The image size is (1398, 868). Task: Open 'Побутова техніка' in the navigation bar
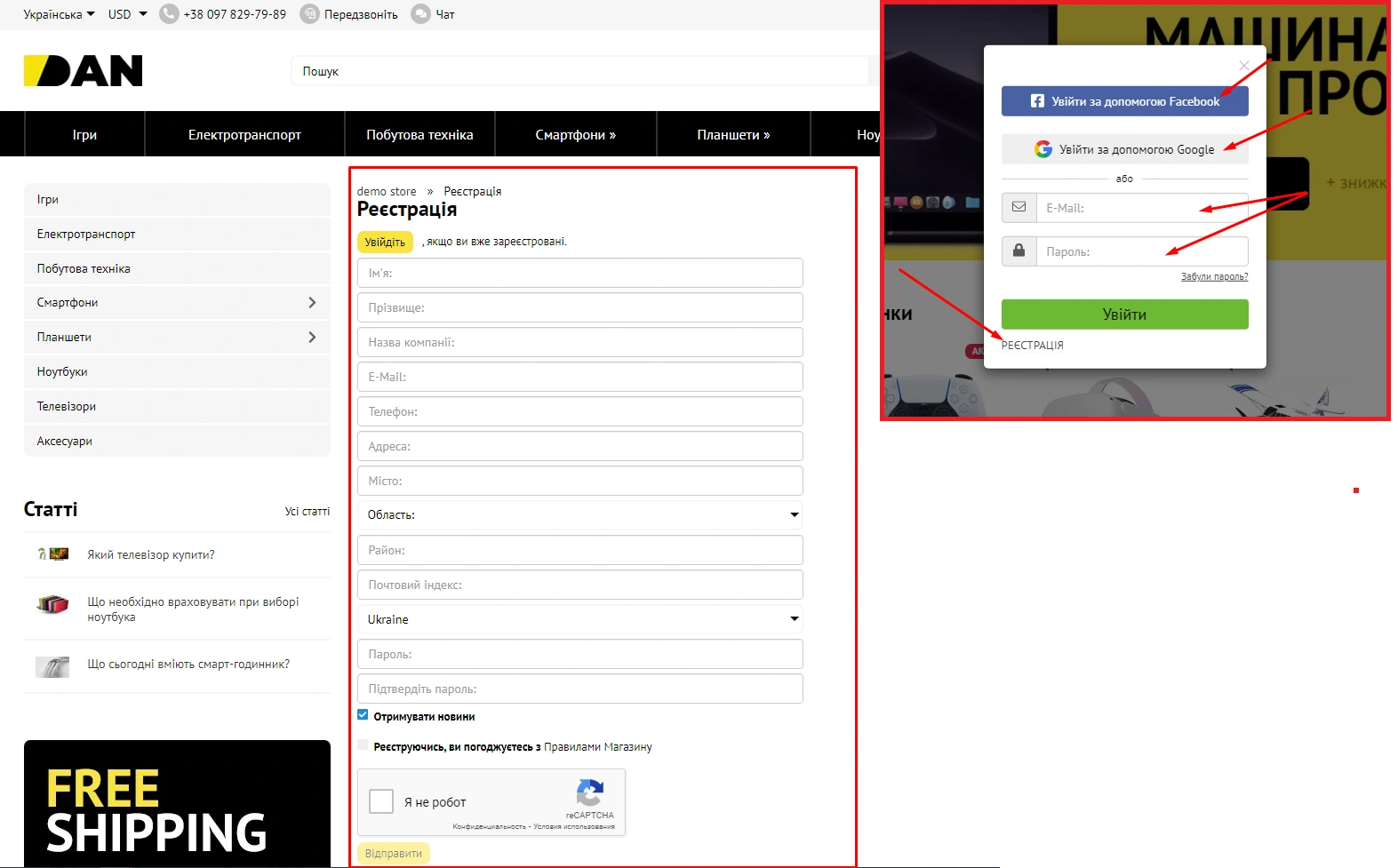419,135
